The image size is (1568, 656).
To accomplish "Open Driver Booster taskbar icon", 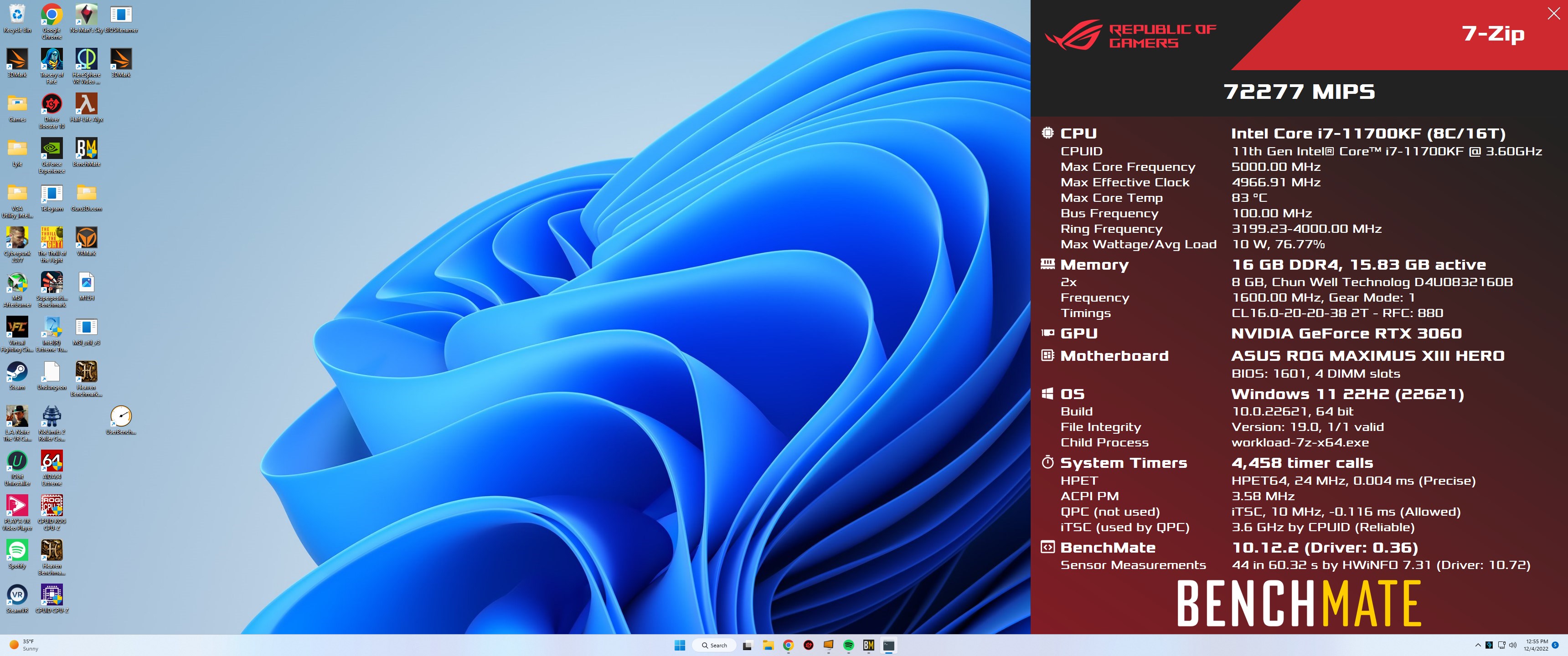I will [808, 645].
